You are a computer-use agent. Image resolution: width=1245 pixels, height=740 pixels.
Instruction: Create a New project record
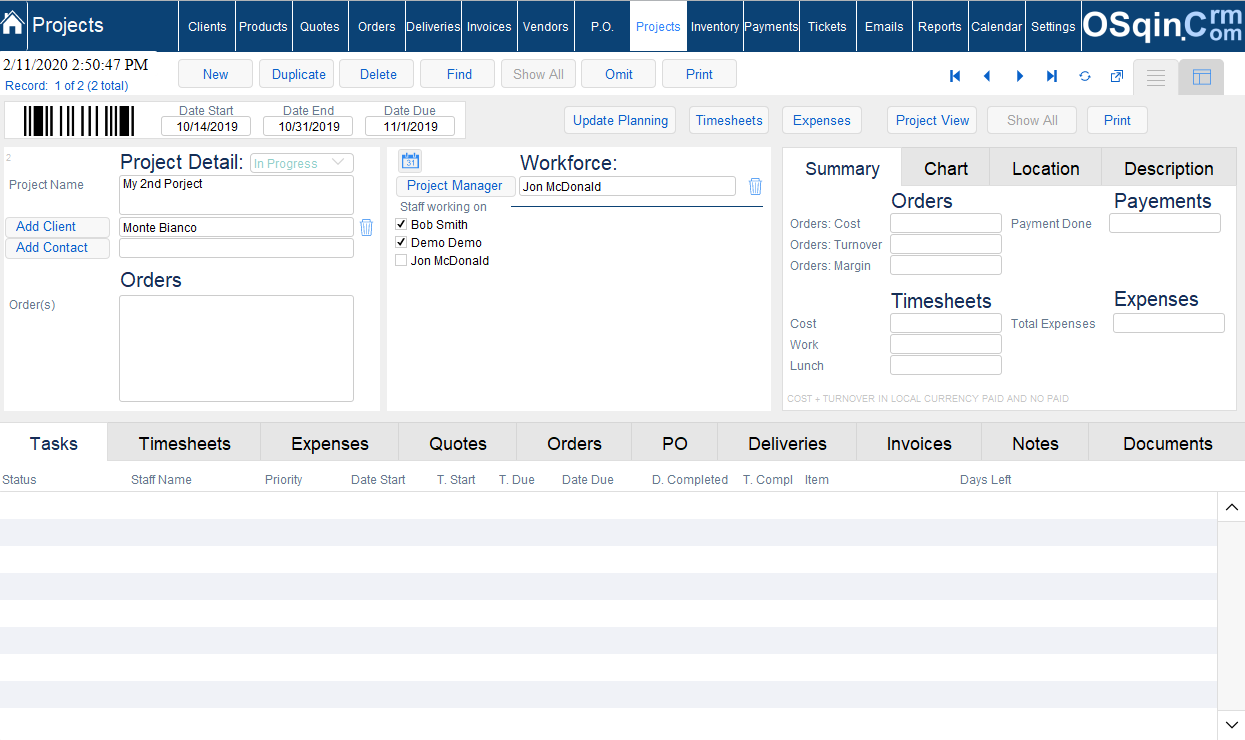tap(216, 74)
